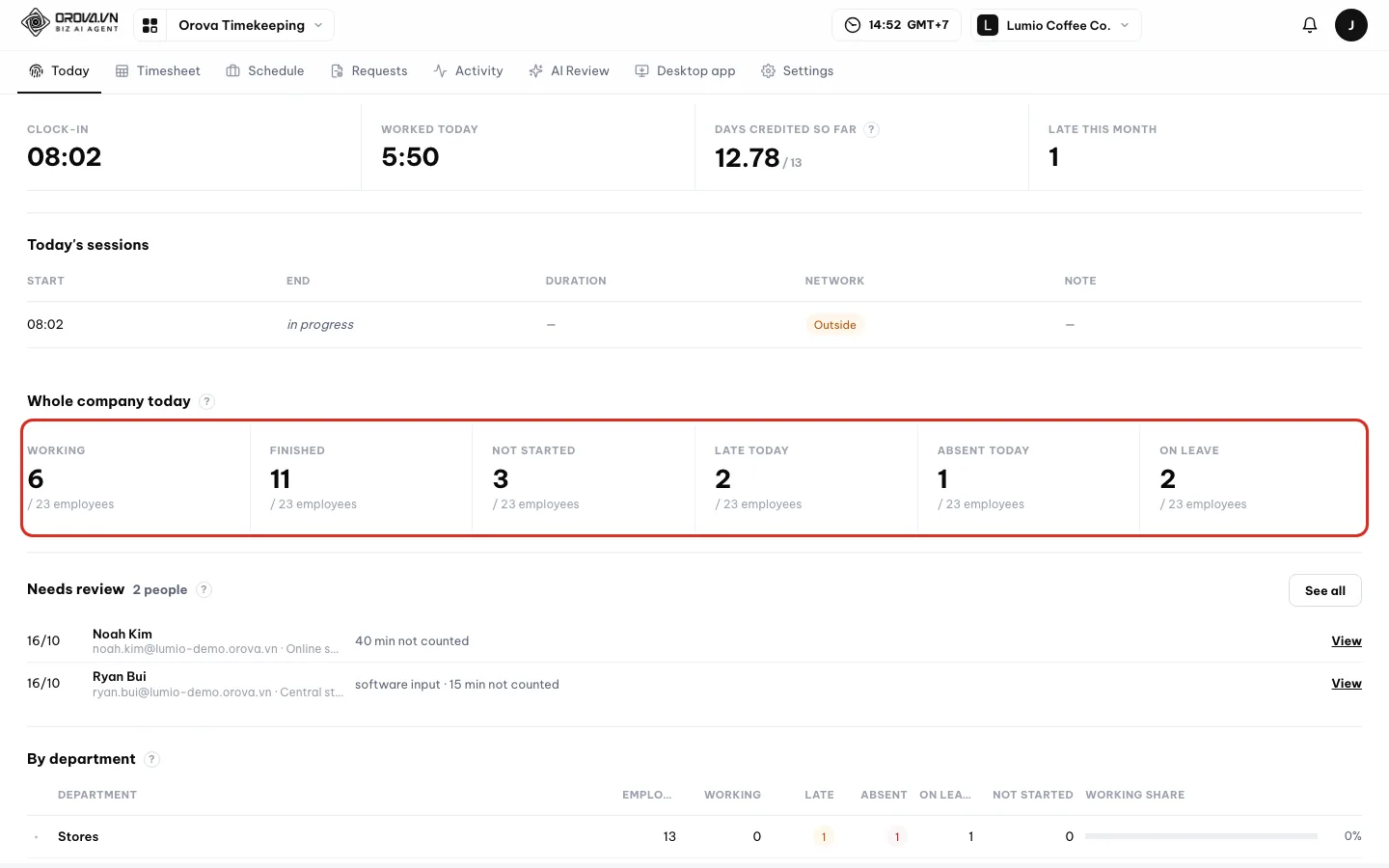
Task: Open the notifications bell
Action: (x=1309, y=25)
